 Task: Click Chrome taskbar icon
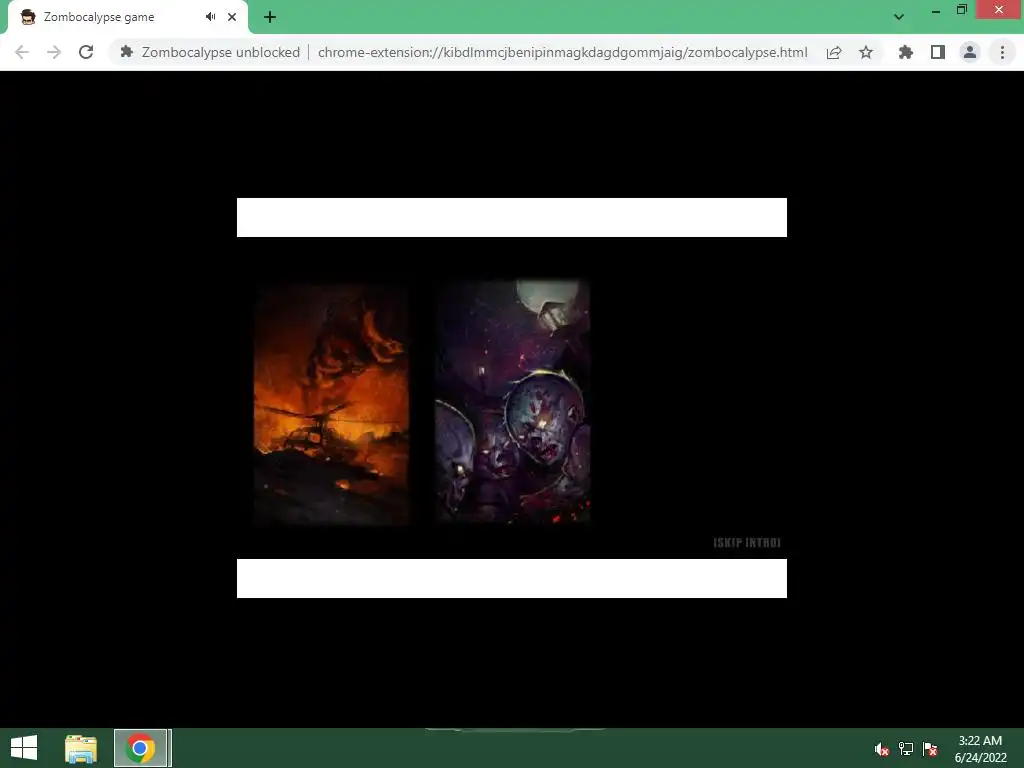[x=140, y=748]
